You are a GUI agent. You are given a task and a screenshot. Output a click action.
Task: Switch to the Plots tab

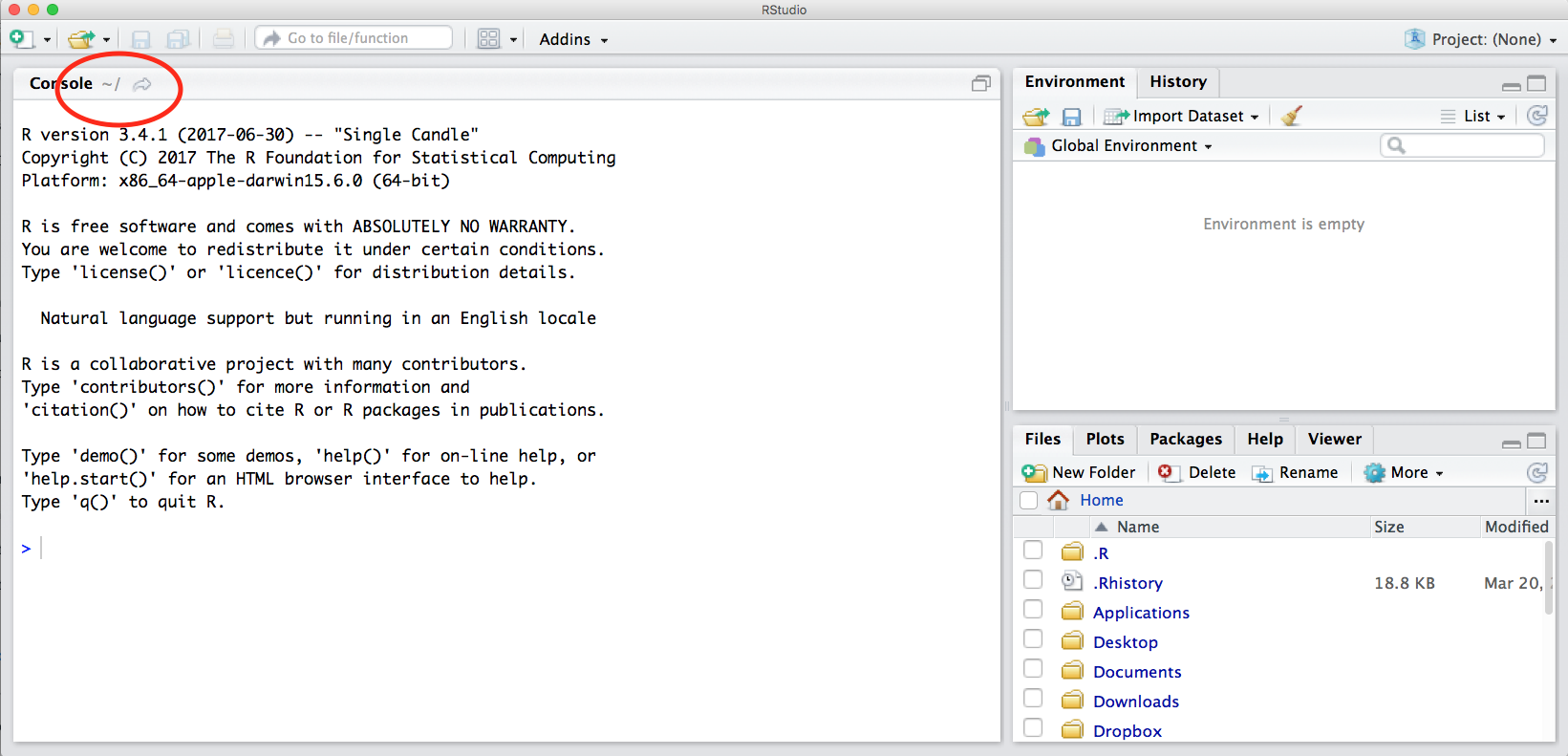tap(1105, 440)
